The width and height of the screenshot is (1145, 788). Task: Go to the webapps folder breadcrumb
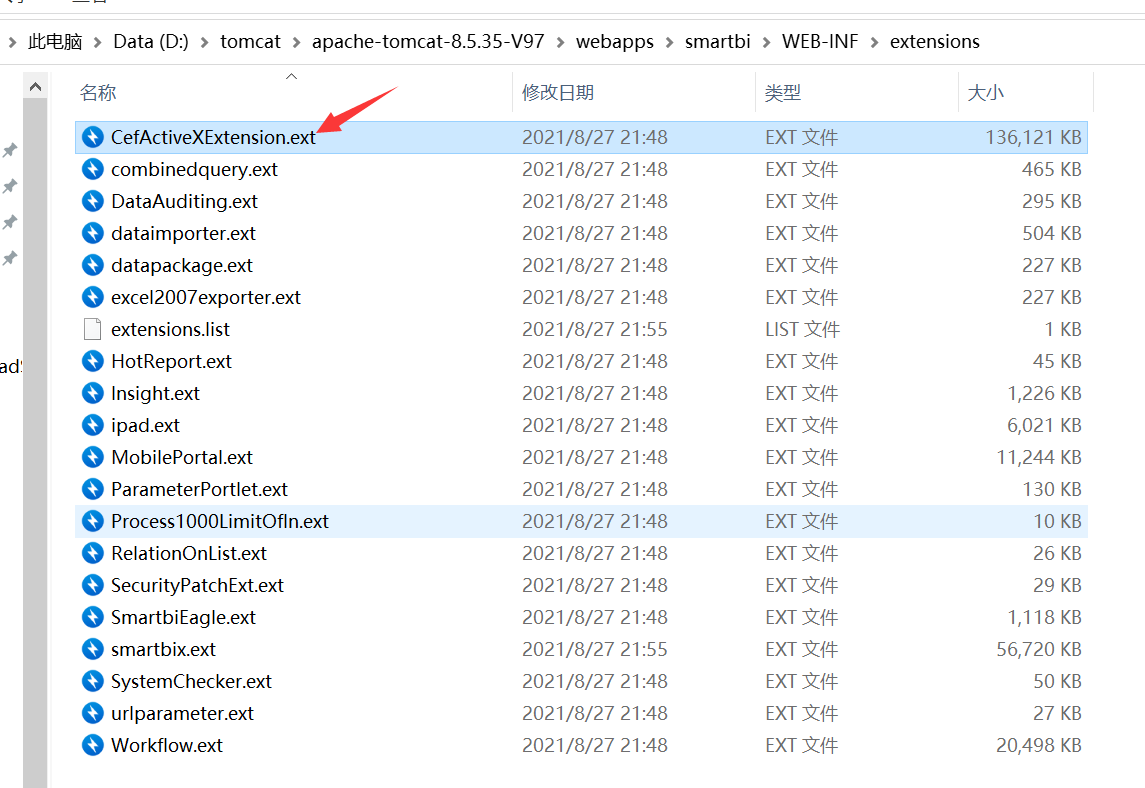pos(614,42)
